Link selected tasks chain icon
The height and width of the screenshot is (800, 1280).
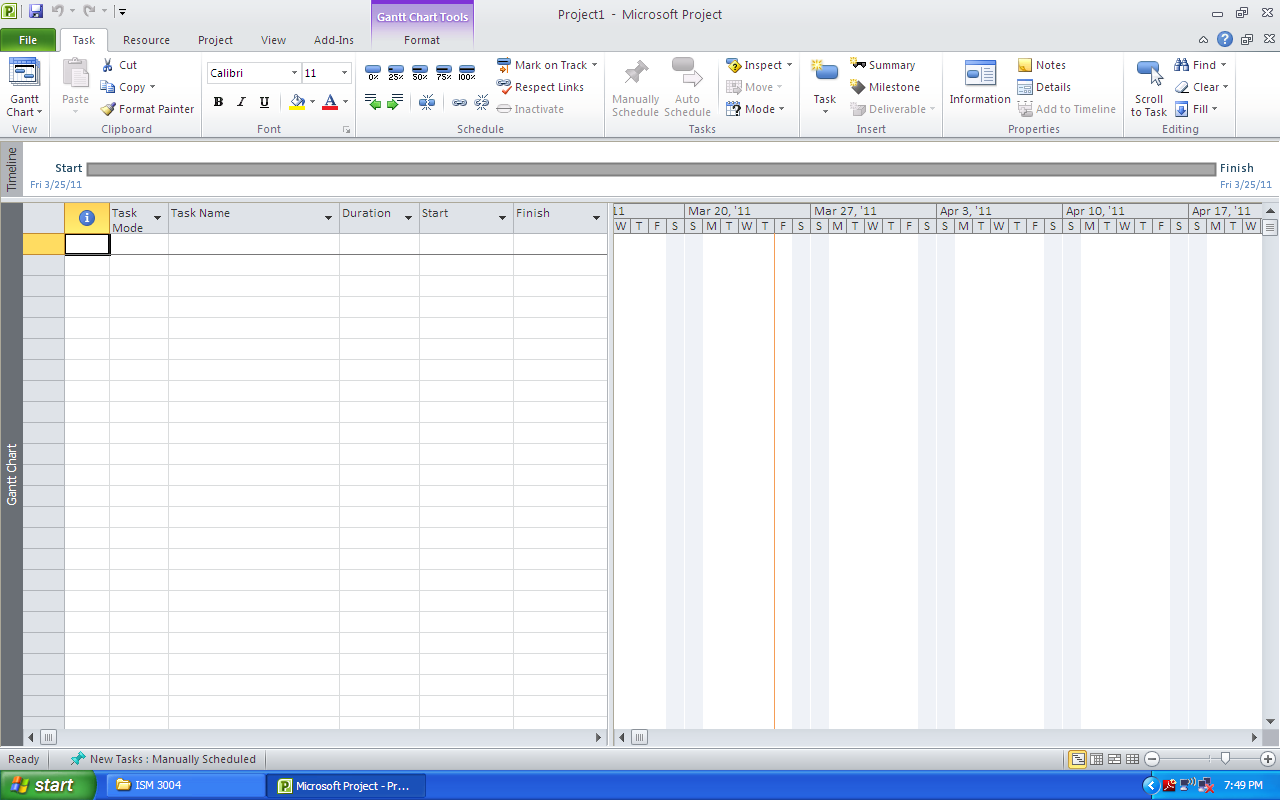460,102
